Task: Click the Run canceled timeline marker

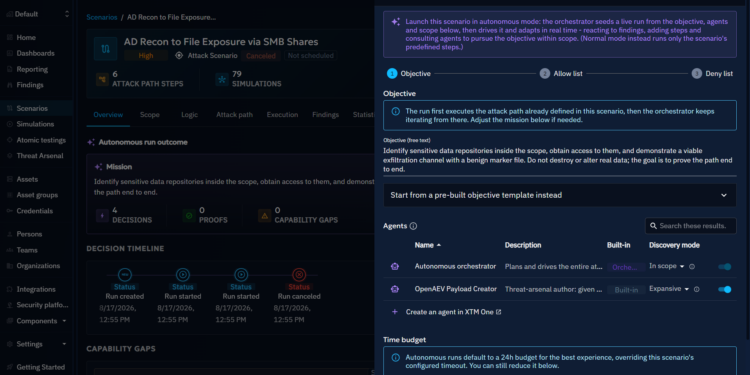Action: (x=299, y=275)
